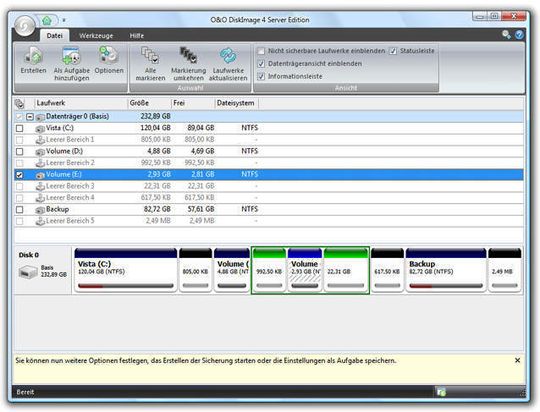This screenshot has width=540, height=412.
Task: Select the Vista (C:) partition block in disk map
Action: click(126, 270)
